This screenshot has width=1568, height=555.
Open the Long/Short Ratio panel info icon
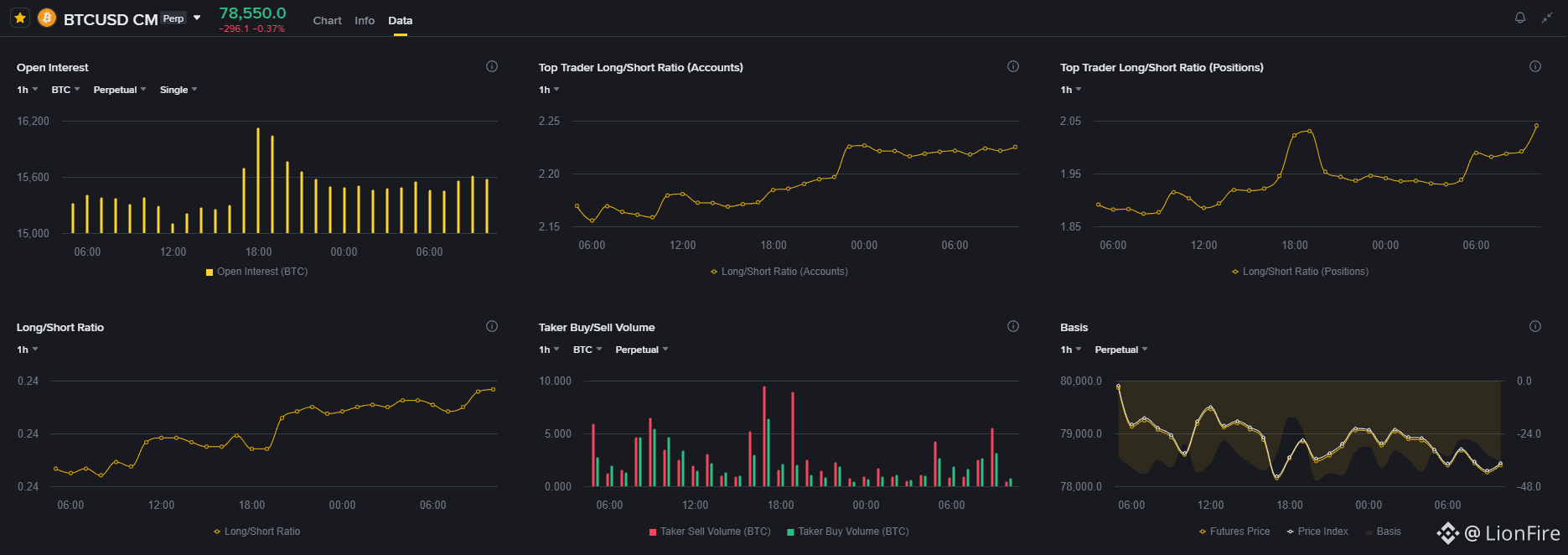[x=492, y=326]
